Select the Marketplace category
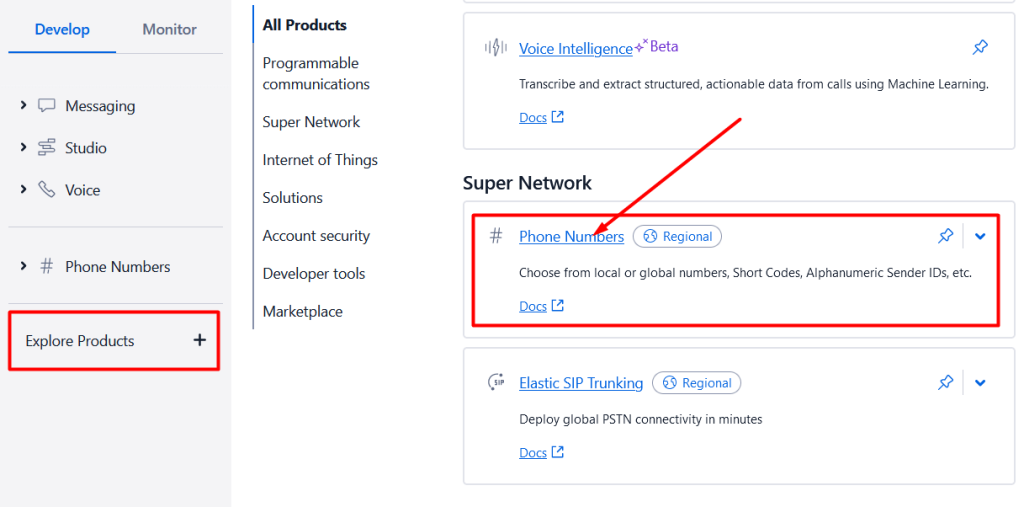 pyautogui.click(x=302, y=312)
